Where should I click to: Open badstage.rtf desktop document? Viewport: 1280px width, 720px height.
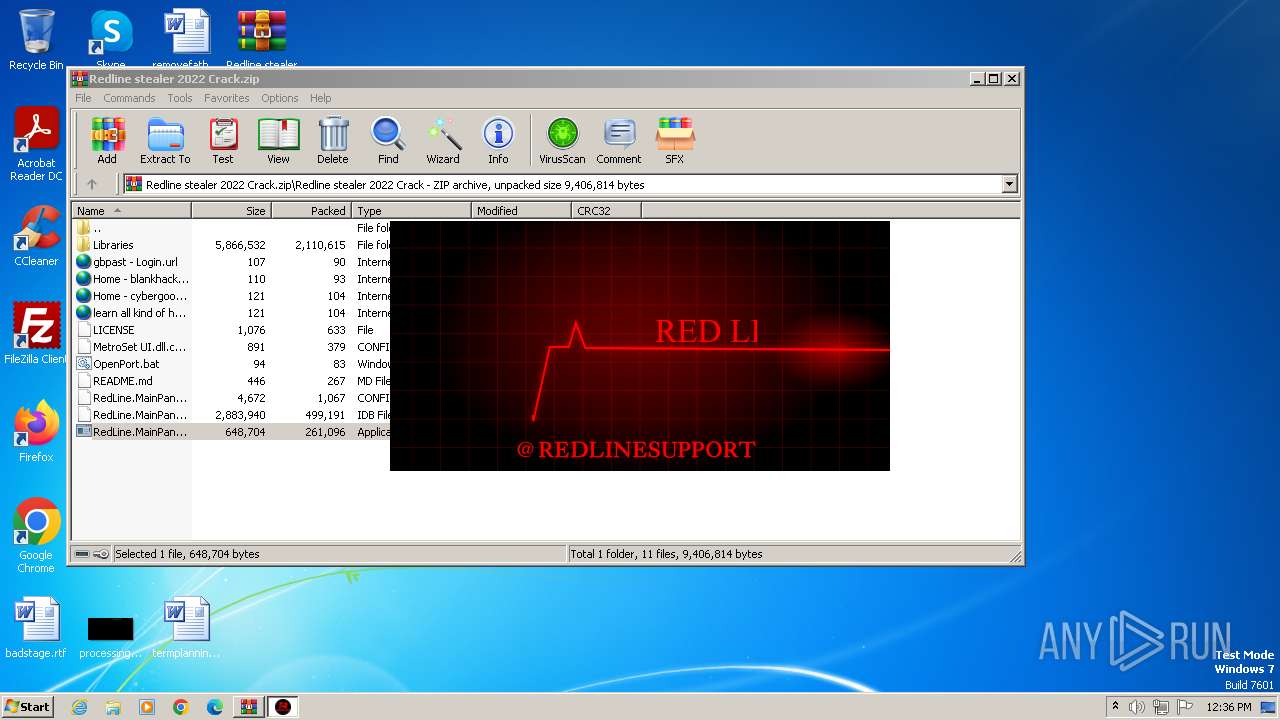(x=36, y=628)
